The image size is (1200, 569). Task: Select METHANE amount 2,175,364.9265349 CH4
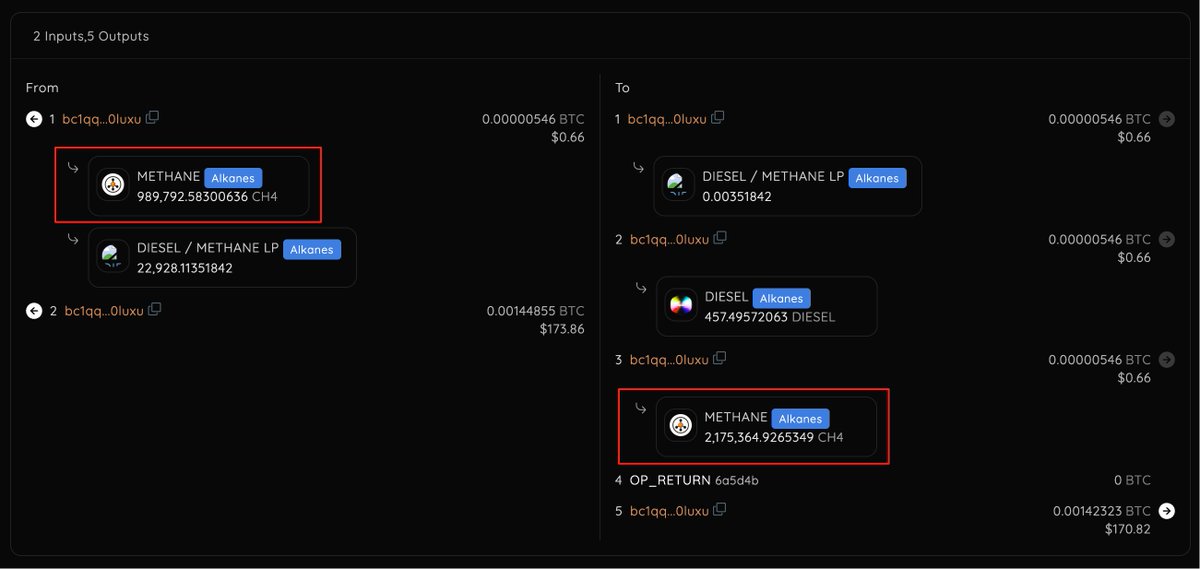coord(774,437)
